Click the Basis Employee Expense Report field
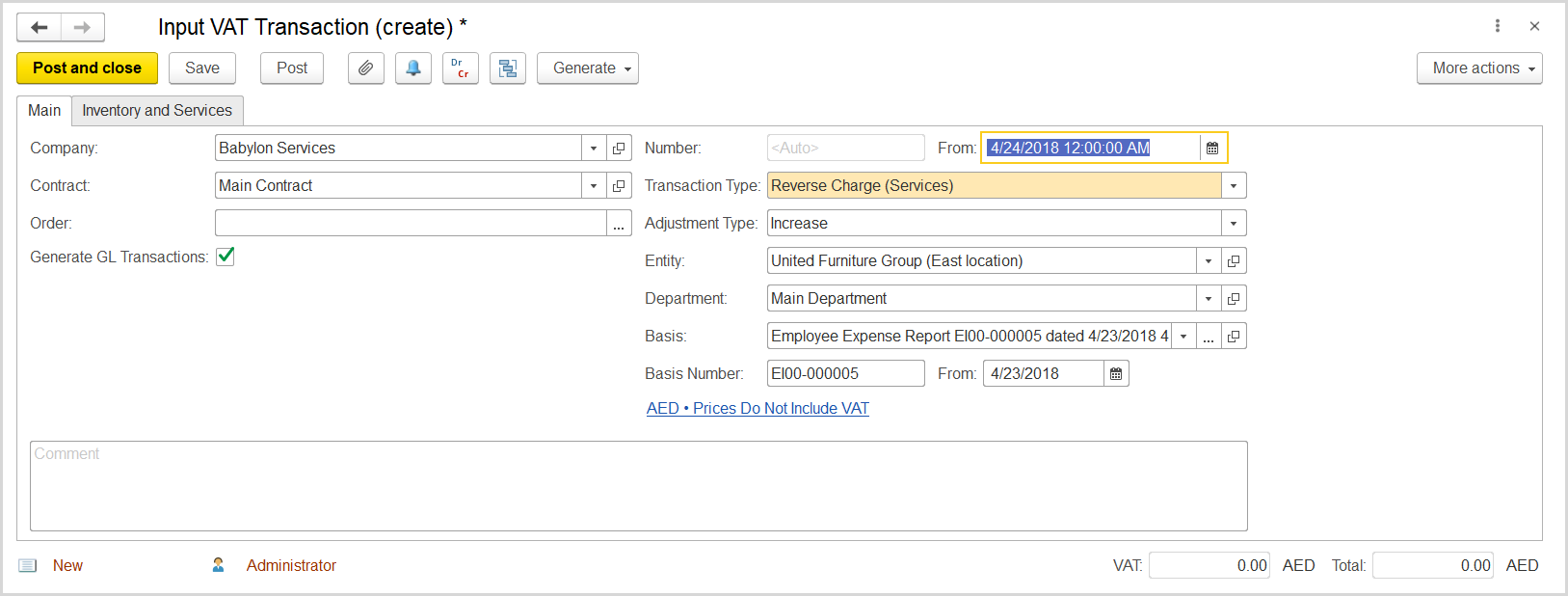Image resolution: width=1568 pixels, height=596 pixels. pyautogui.click(x=969, y=336)
